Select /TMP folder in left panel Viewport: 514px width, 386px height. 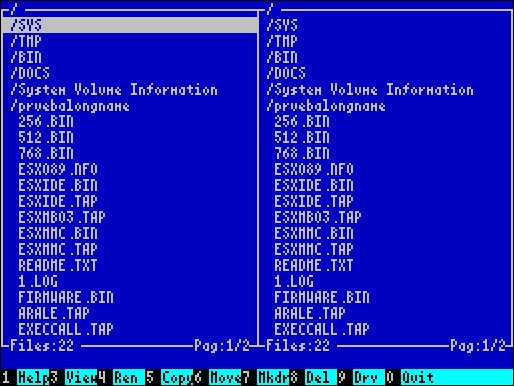pos(26,41)
